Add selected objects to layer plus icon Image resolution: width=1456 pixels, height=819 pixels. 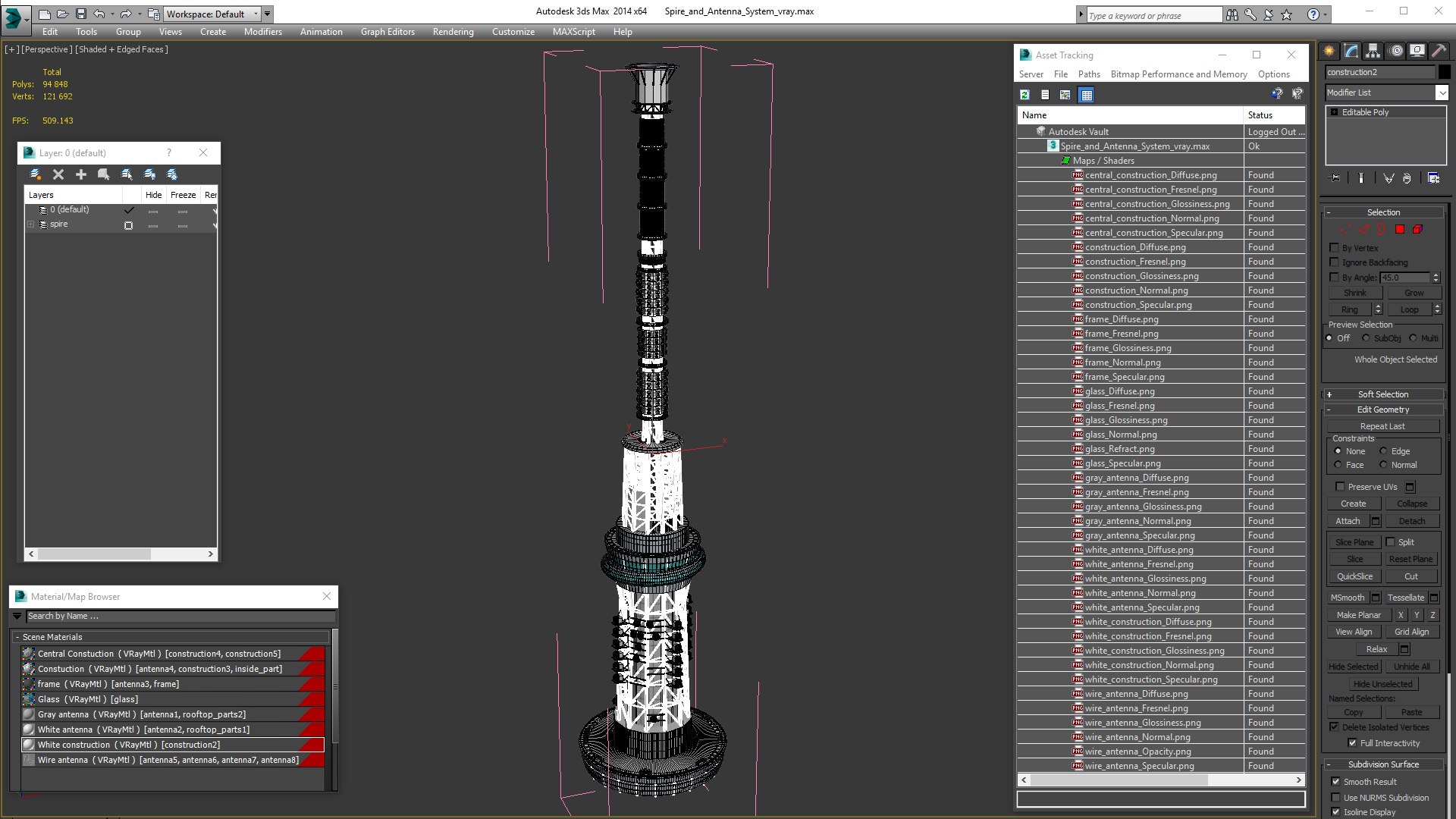coord(81,174)
